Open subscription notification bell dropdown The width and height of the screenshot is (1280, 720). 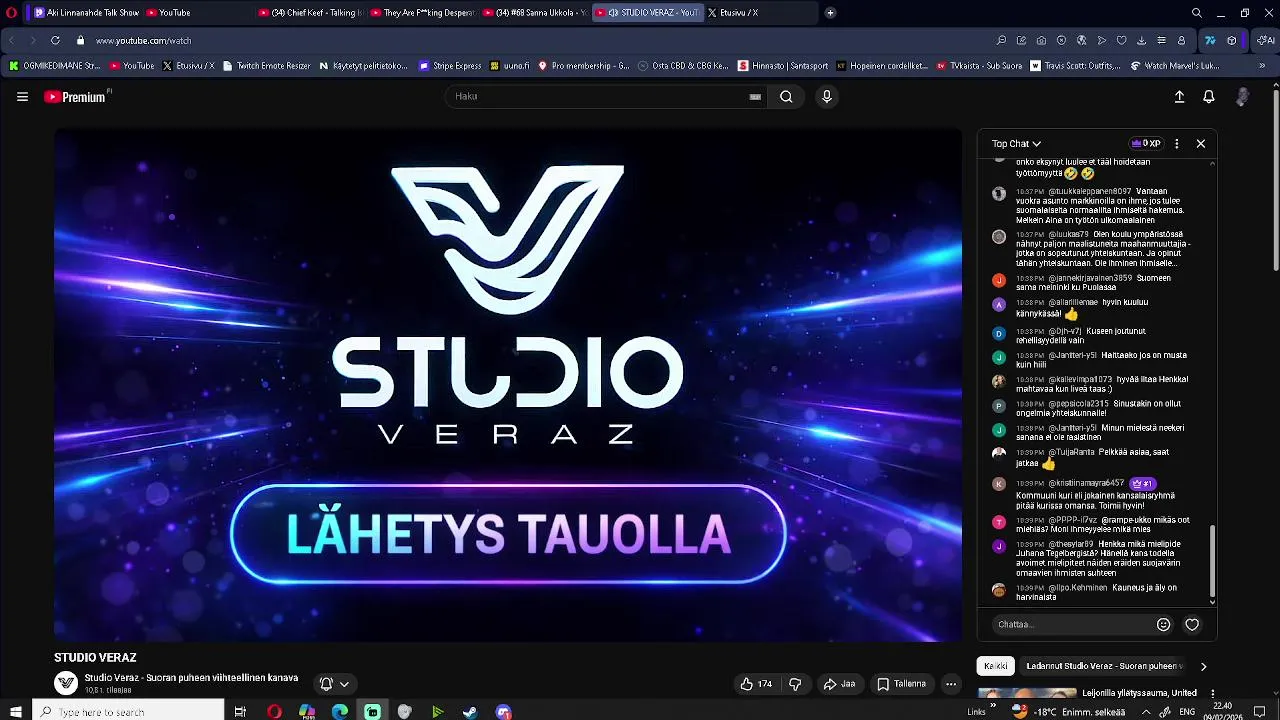tap(334, 684)
